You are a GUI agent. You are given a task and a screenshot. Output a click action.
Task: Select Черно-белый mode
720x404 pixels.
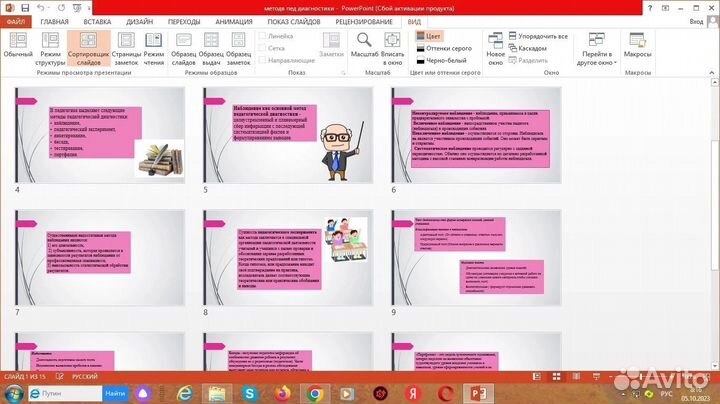tap(441, 60)
